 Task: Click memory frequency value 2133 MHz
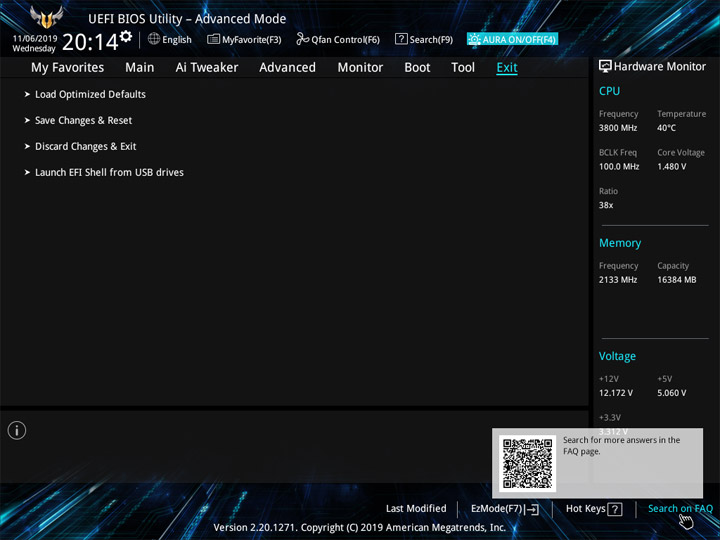point(618,280)
